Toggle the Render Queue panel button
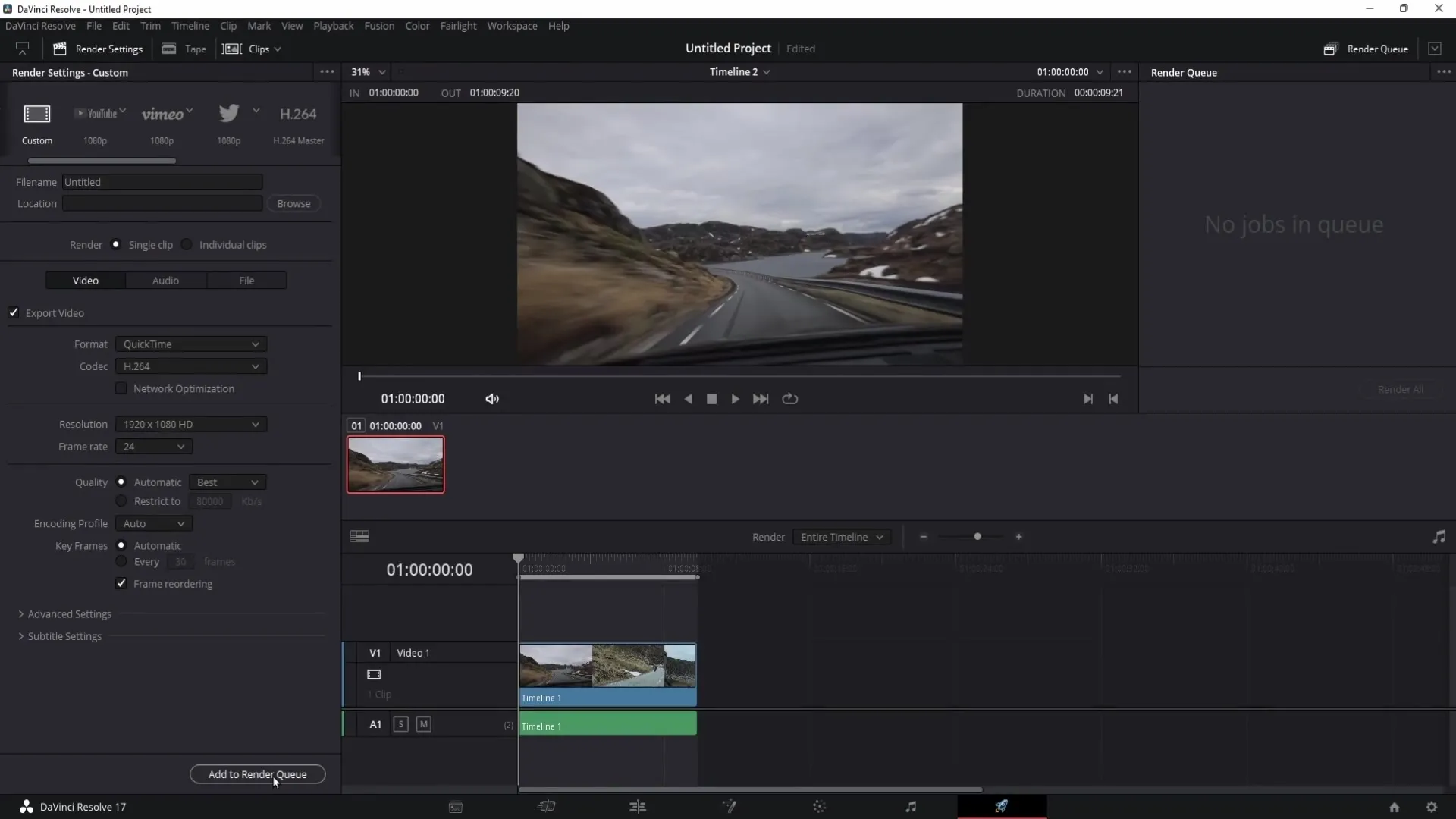The width and height of the screenshot is (1456, 819). (x=1367, y=49)
